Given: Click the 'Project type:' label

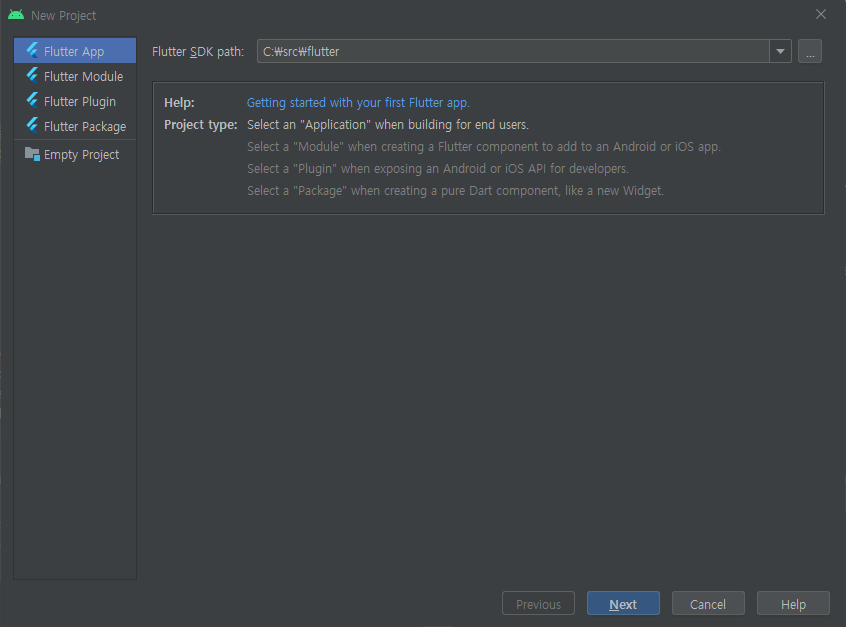Looking at the screenshot, I should [201, 125].
